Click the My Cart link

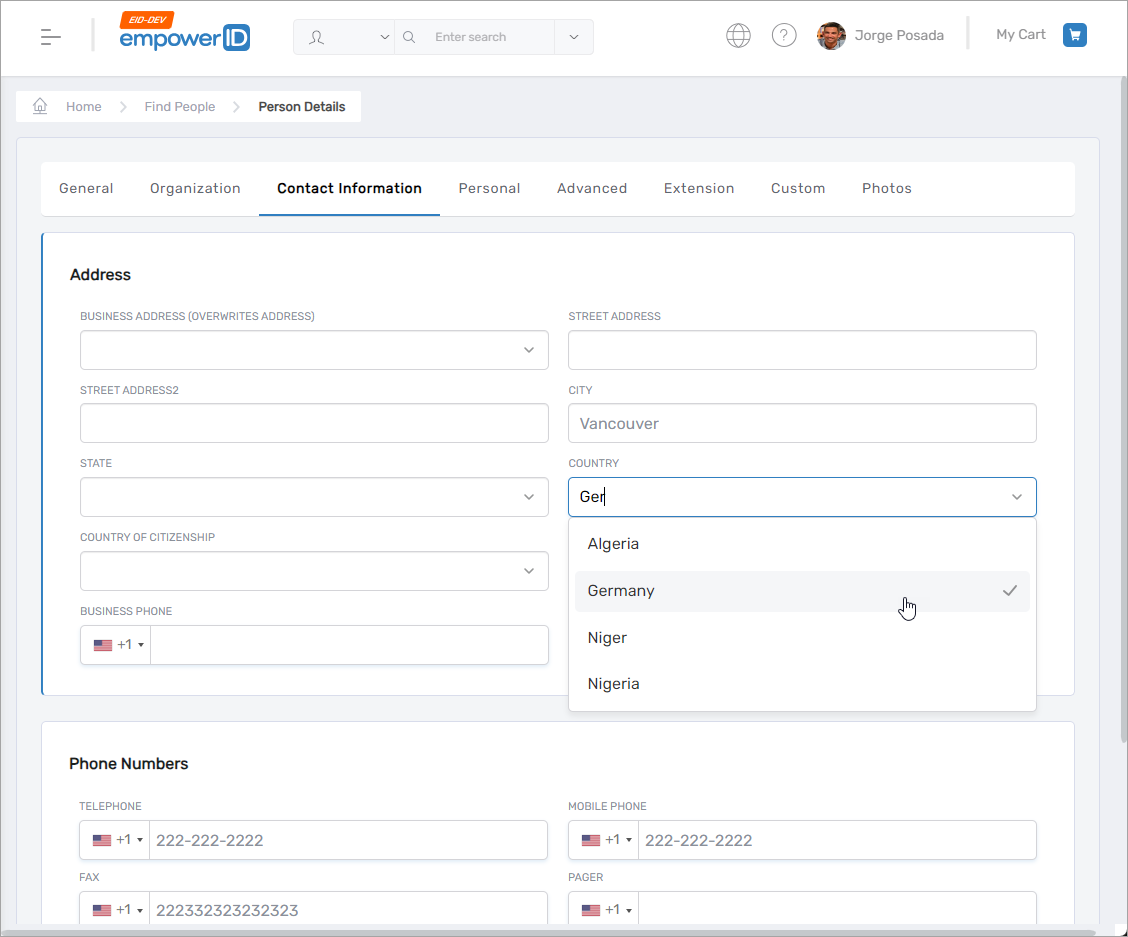(x=1020, y=35)
